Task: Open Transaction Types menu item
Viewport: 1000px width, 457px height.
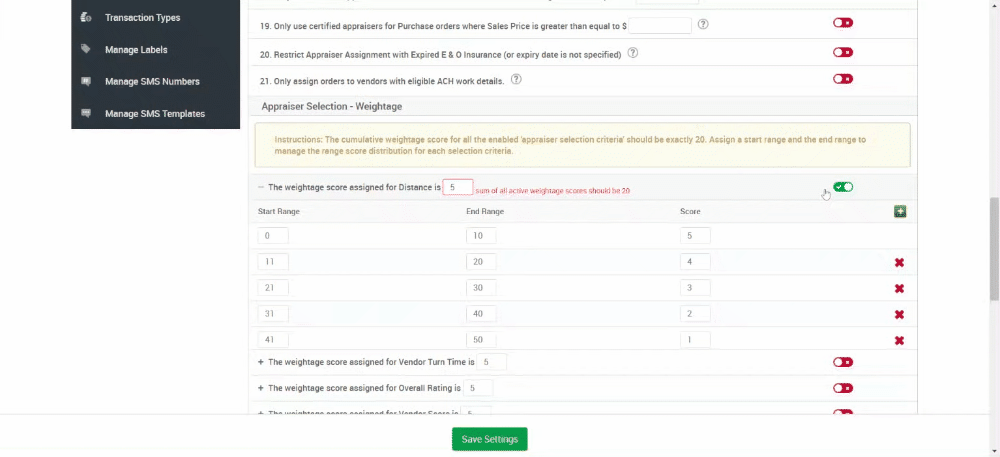Action: pyautogui.click(x=142, y=18)
